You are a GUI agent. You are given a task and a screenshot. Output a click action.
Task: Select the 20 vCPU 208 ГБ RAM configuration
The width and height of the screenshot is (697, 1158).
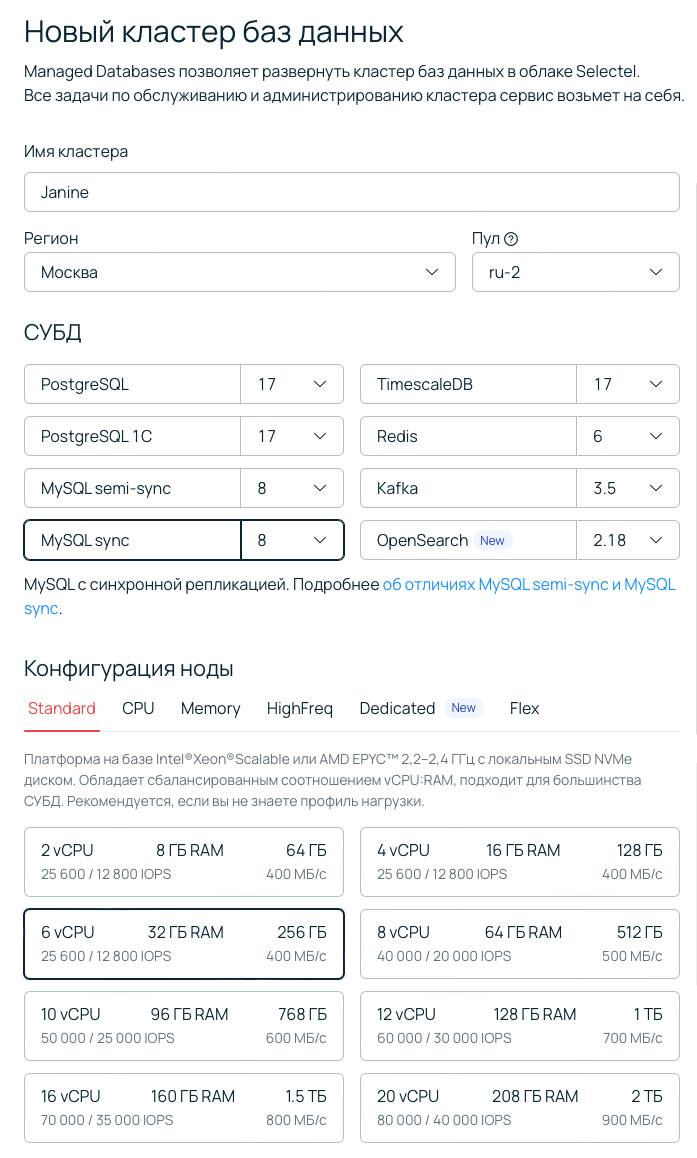click(x=520, y=1107)
